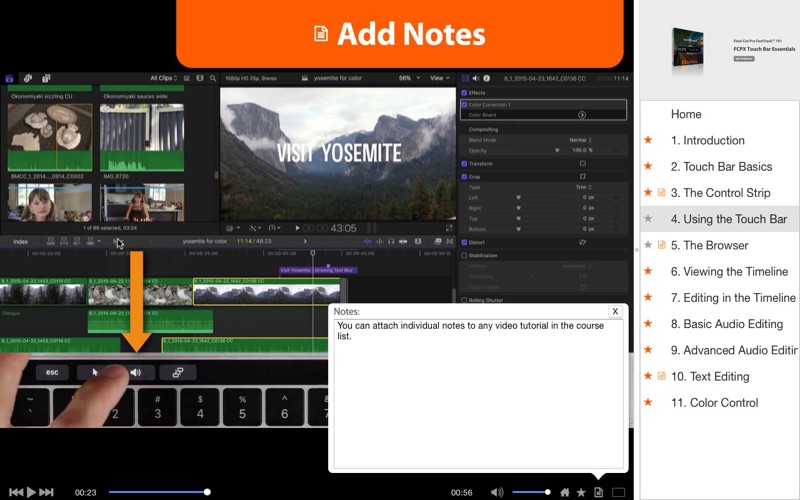The height and width of the screenshot is (500, 800).
Task: Skip to the previous tutorial video
Action: click(x=16, y=492)
